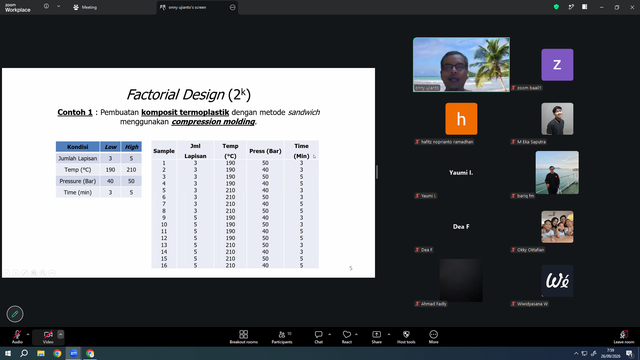Click the Leave room button
This screenshot has width=640, height=360.
(x=624, y=337)
